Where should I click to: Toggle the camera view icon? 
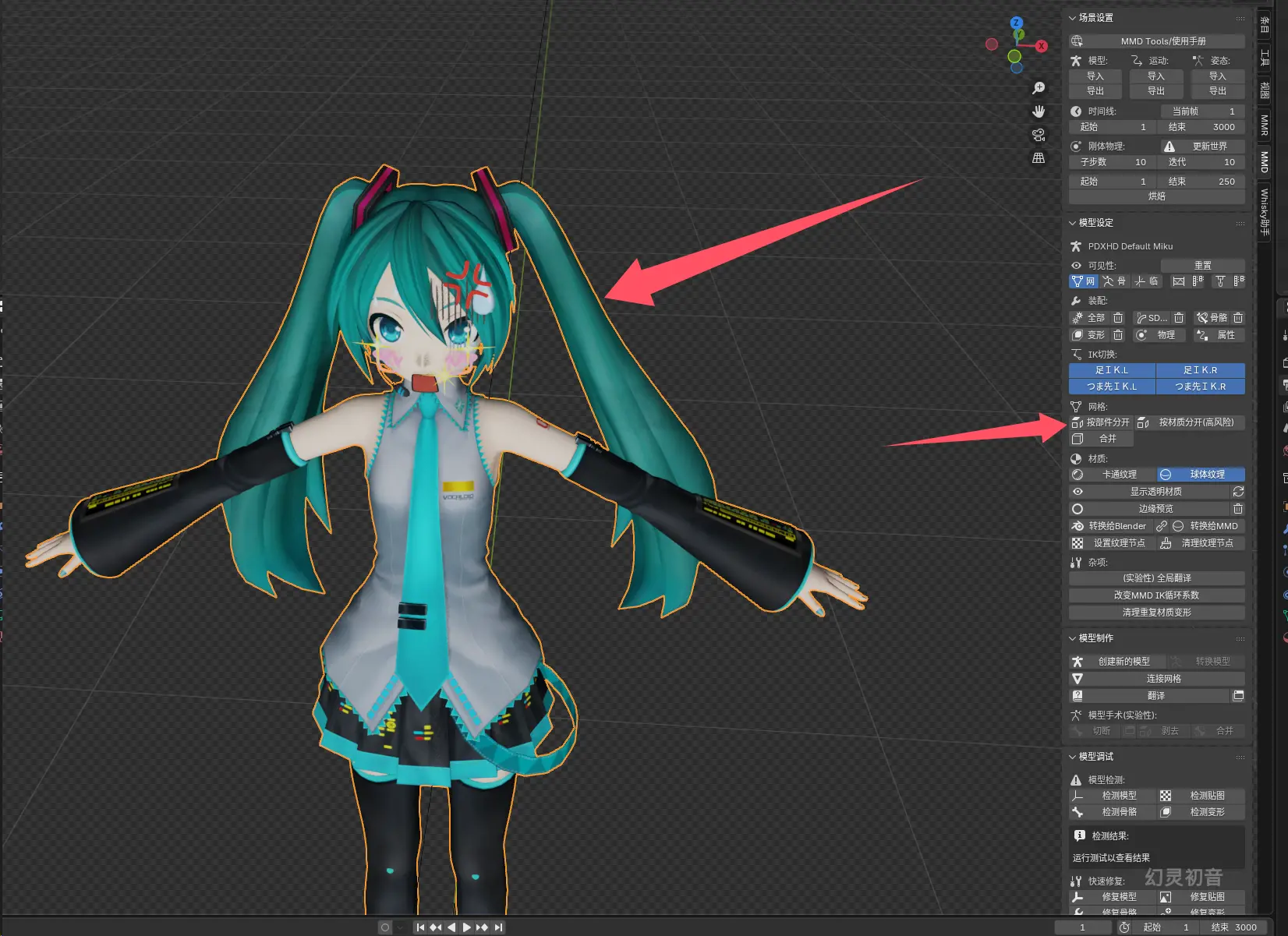[1039, 135]
